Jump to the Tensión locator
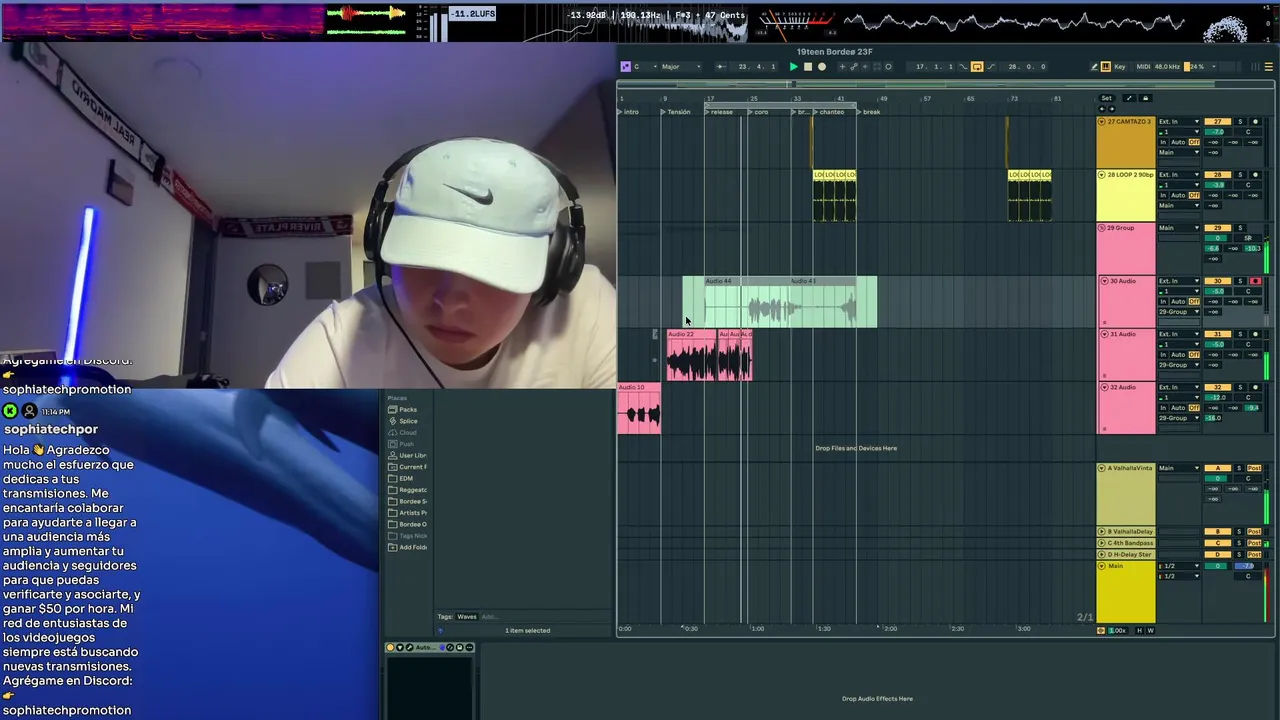1280x720 pixels. click(x=676, y=112)
